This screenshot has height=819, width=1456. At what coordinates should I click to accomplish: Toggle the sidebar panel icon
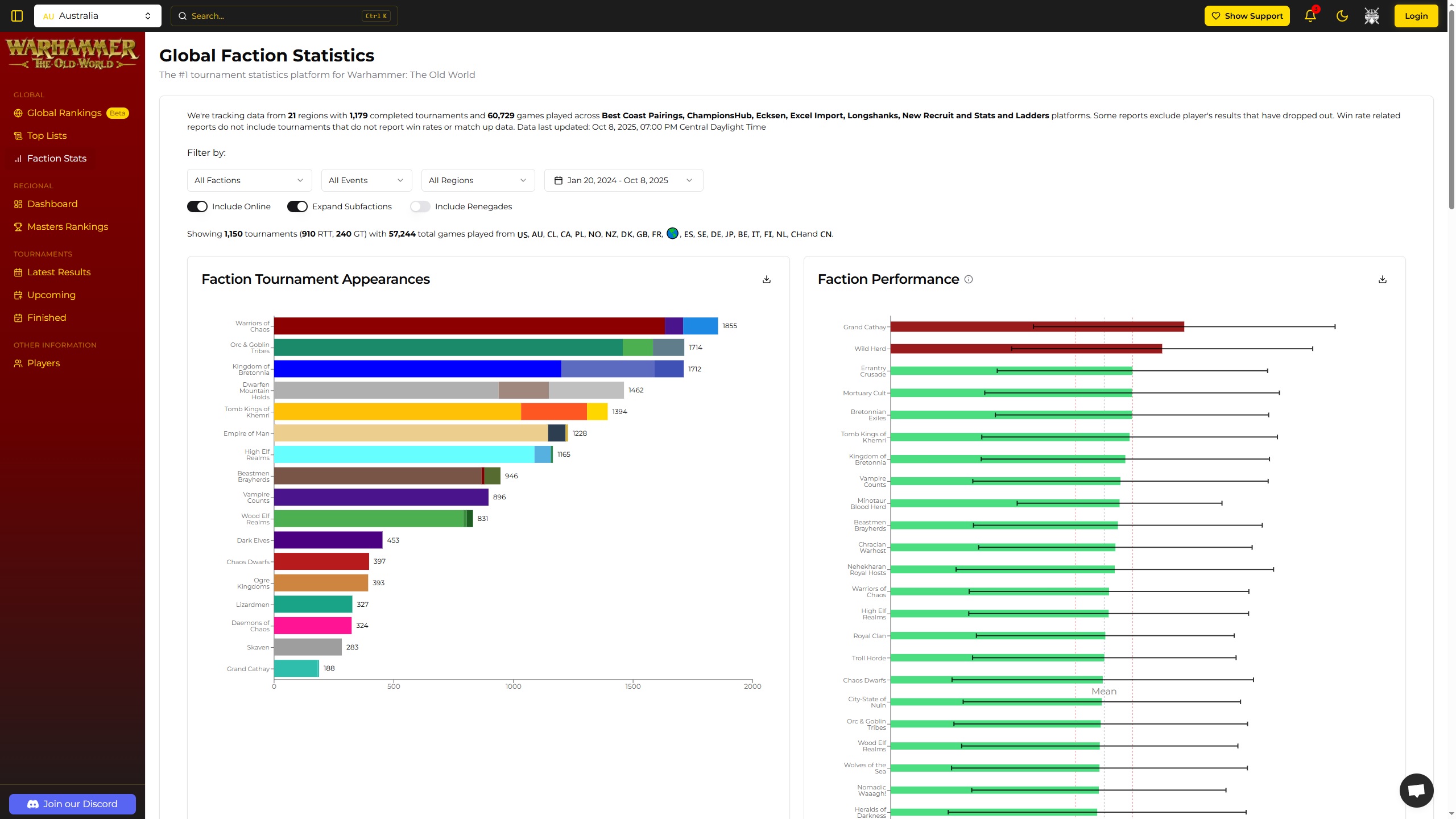click(17, 16)
